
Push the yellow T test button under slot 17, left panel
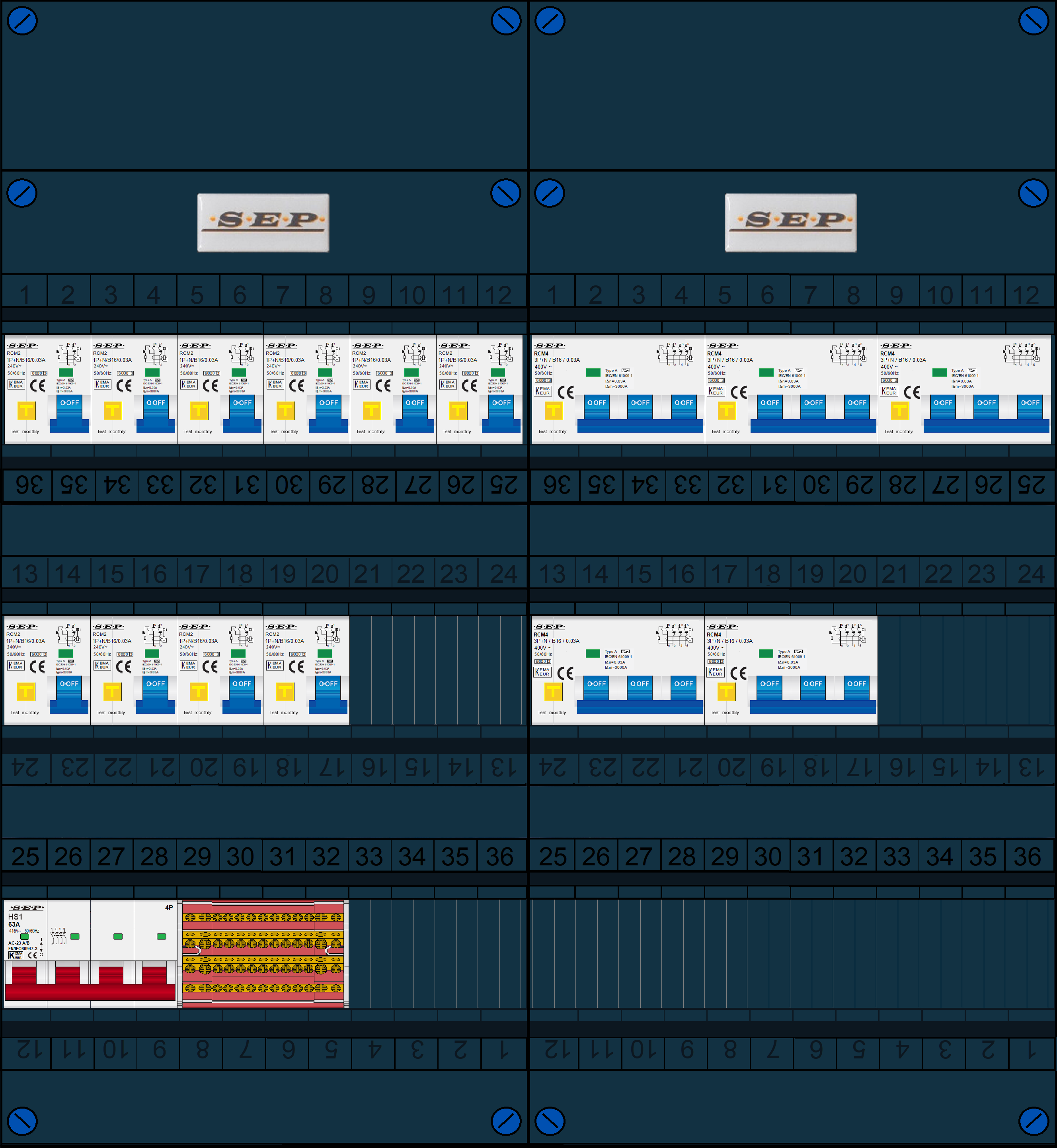pos(199,691)
